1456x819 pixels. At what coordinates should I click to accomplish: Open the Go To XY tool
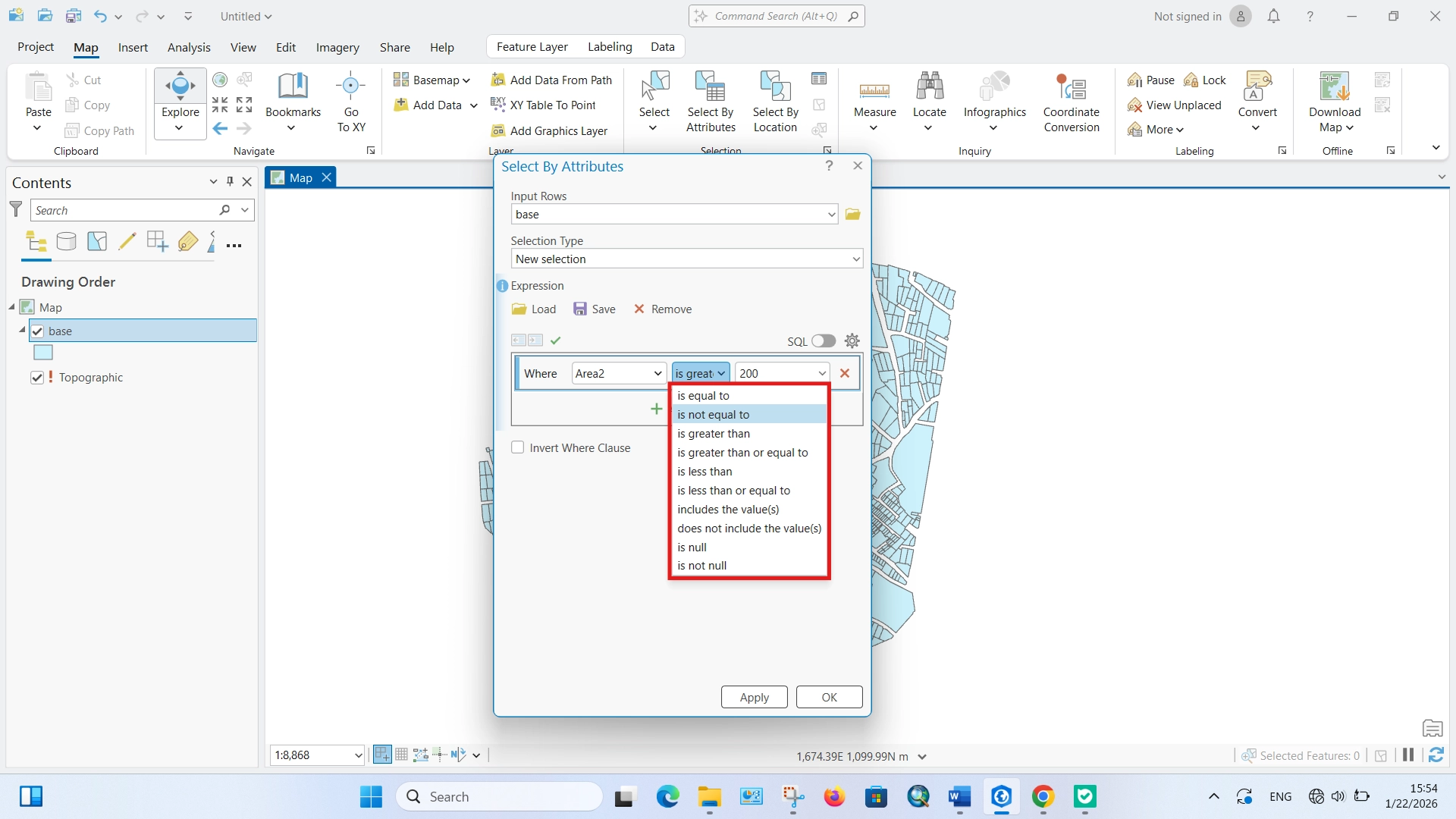(351, 101)
